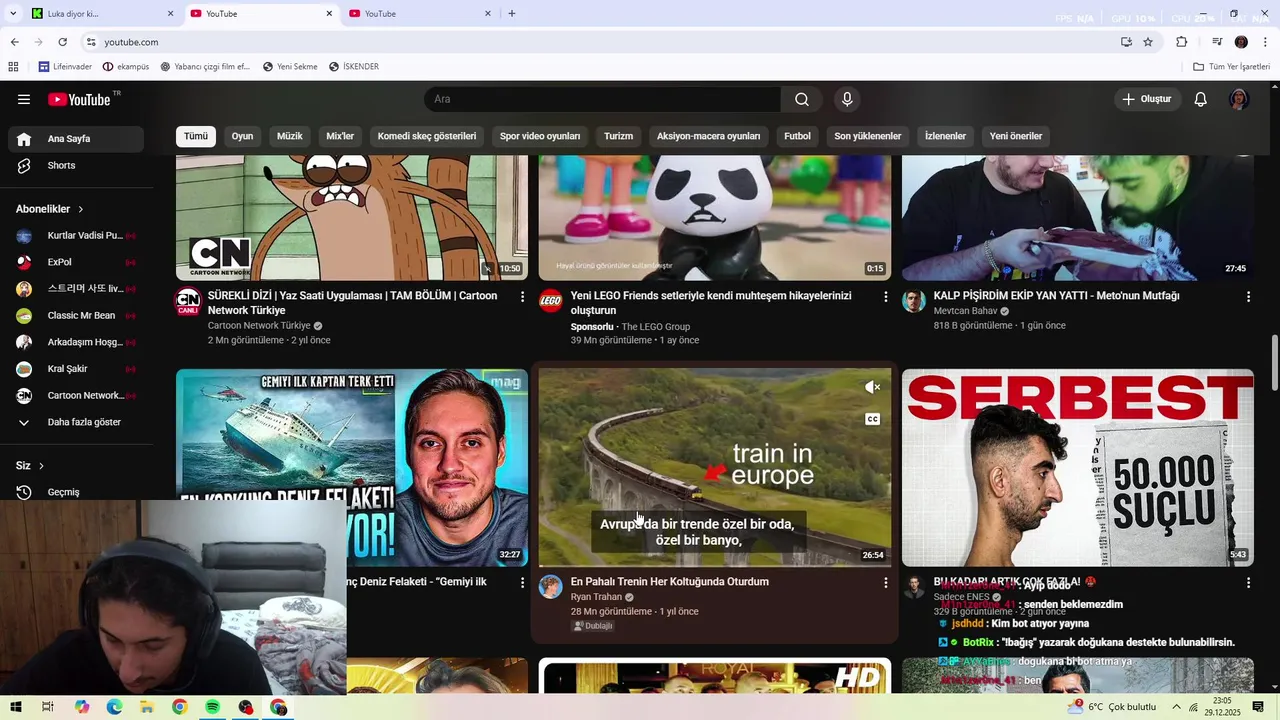
Task: Select the Yeni öneriler chip
Action: (x=1016, y=136)
